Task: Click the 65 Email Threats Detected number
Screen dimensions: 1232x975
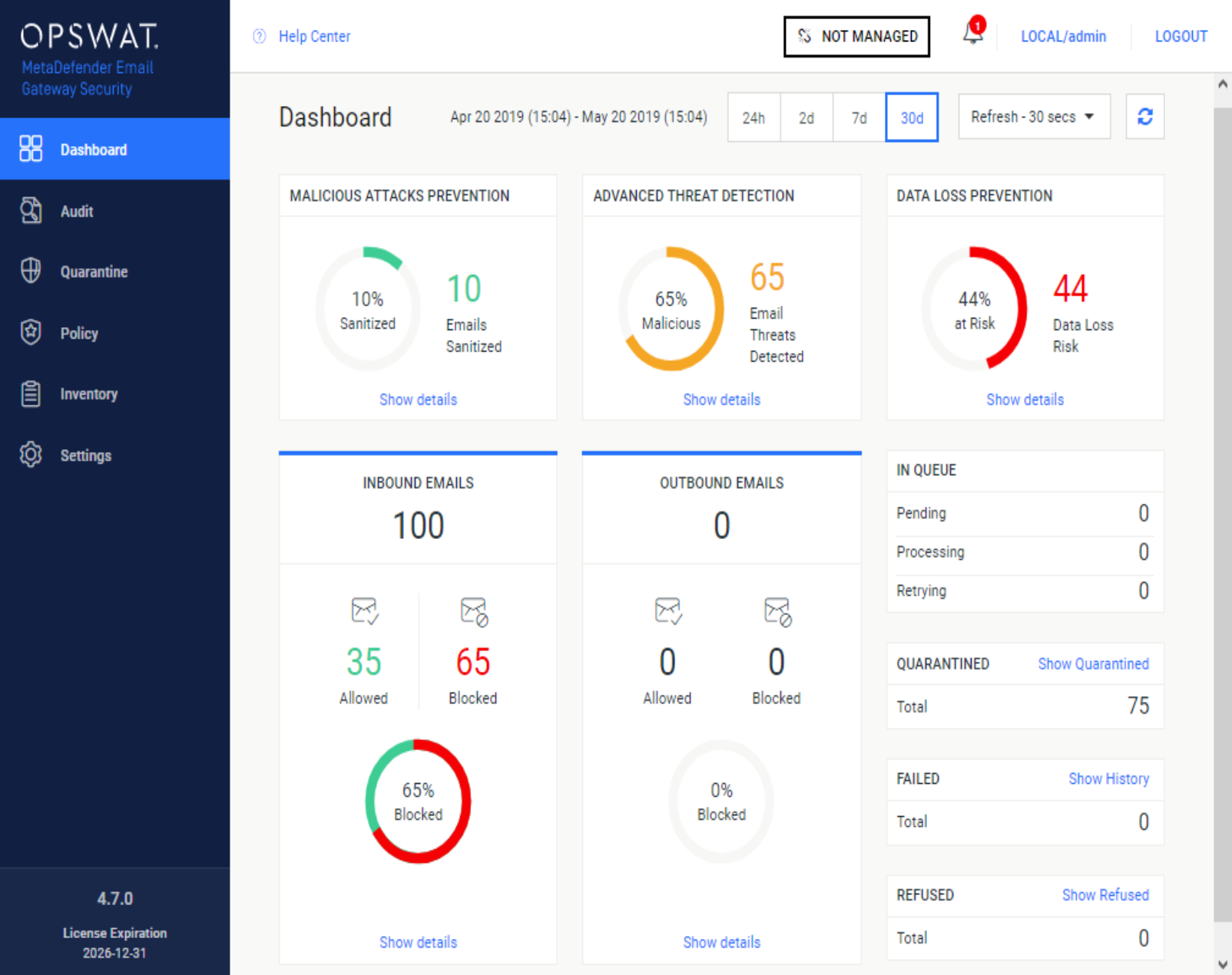Action: (x=767, y=277)
